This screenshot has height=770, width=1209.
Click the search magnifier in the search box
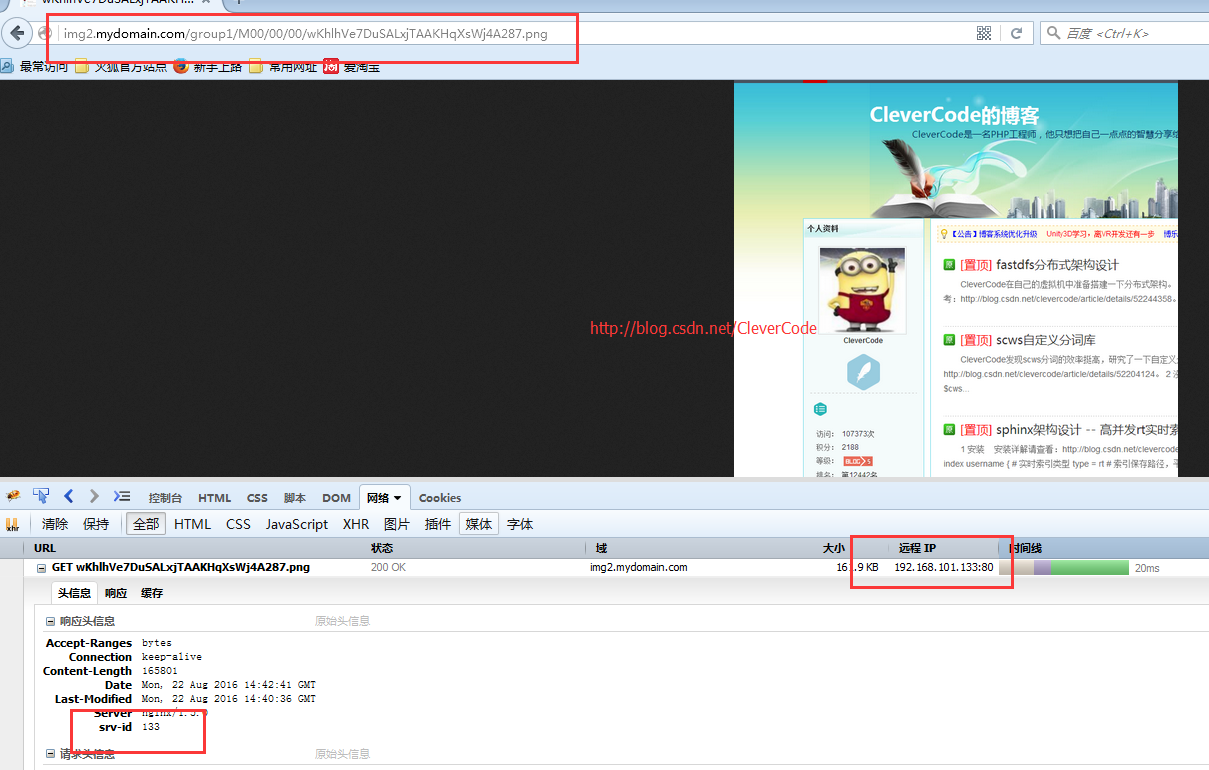(1053, 33)
